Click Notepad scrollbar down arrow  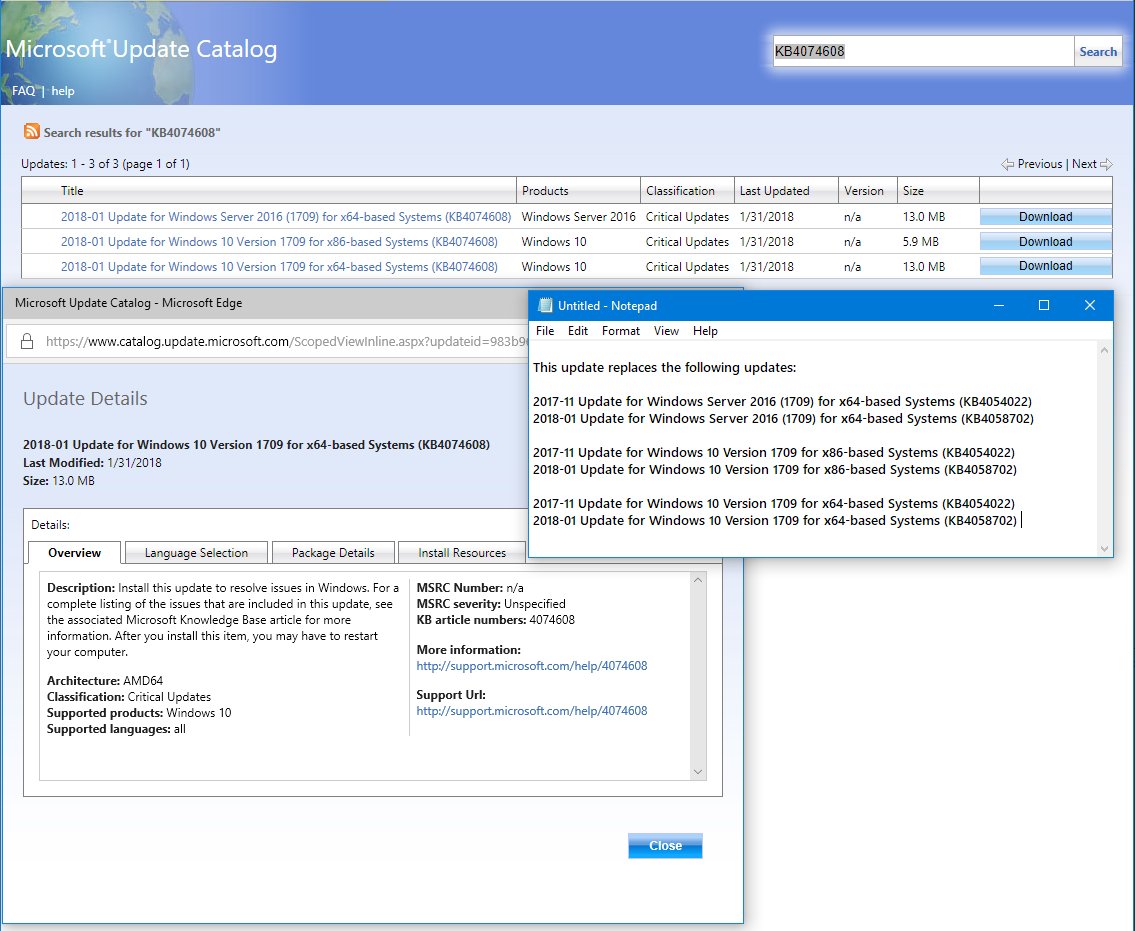1104,548
